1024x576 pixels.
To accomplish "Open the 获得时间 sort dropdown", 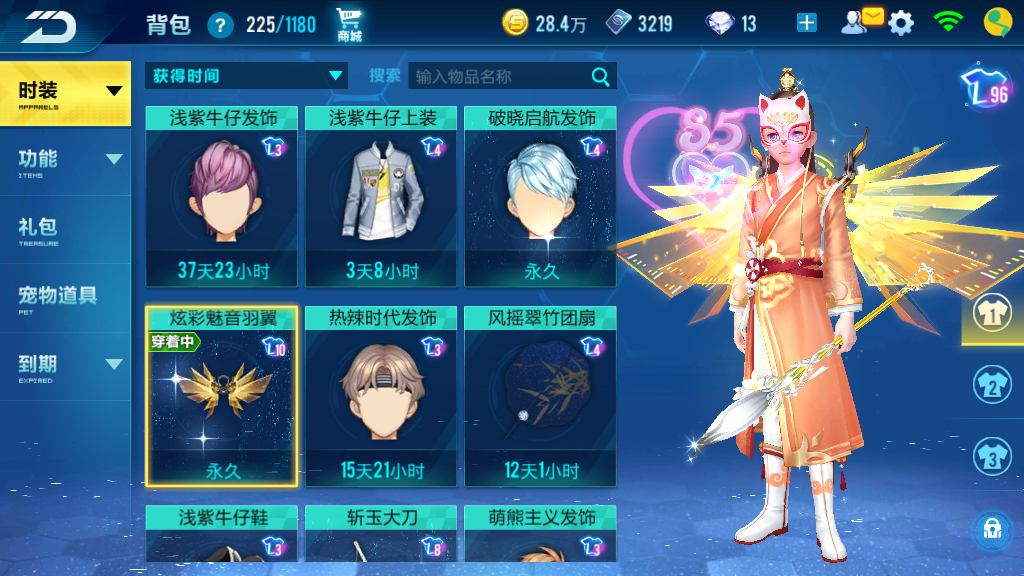I will (x=246, y=76).
